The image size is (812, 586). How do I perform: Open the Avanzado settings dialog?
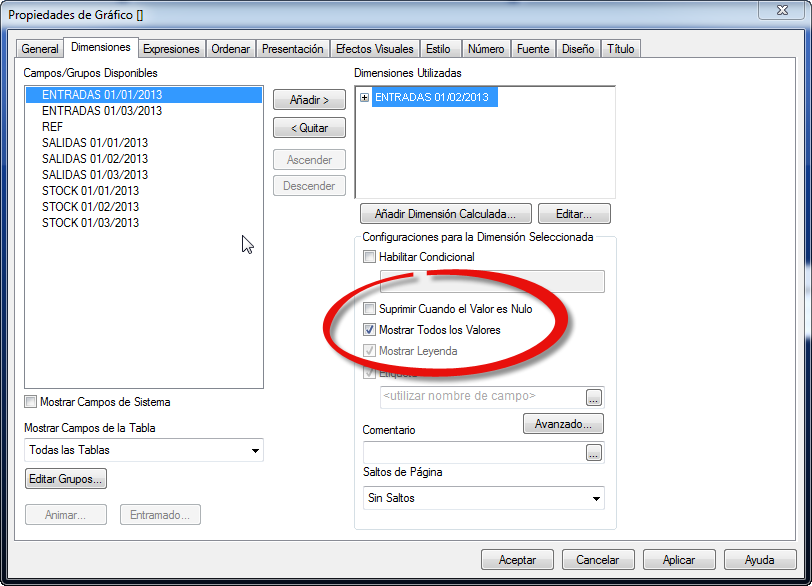(563, 423)
